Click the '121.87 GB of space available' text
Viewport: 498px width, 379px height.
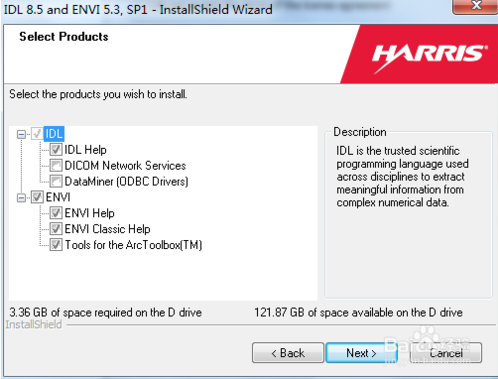click(358, 313)
